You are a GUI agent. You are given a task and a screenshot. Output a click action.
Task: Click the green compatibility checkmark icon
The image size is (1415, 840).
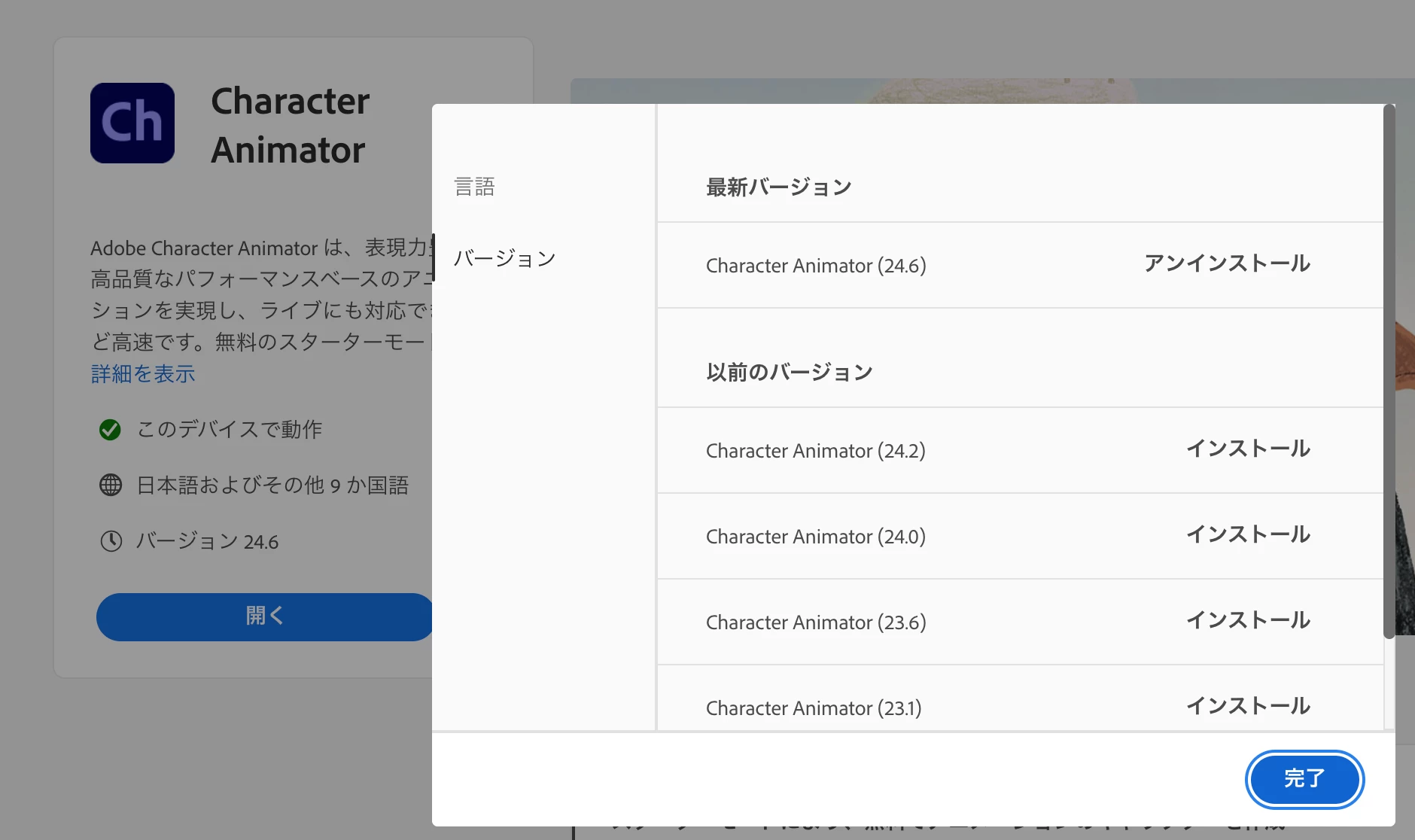click(110, 430)
